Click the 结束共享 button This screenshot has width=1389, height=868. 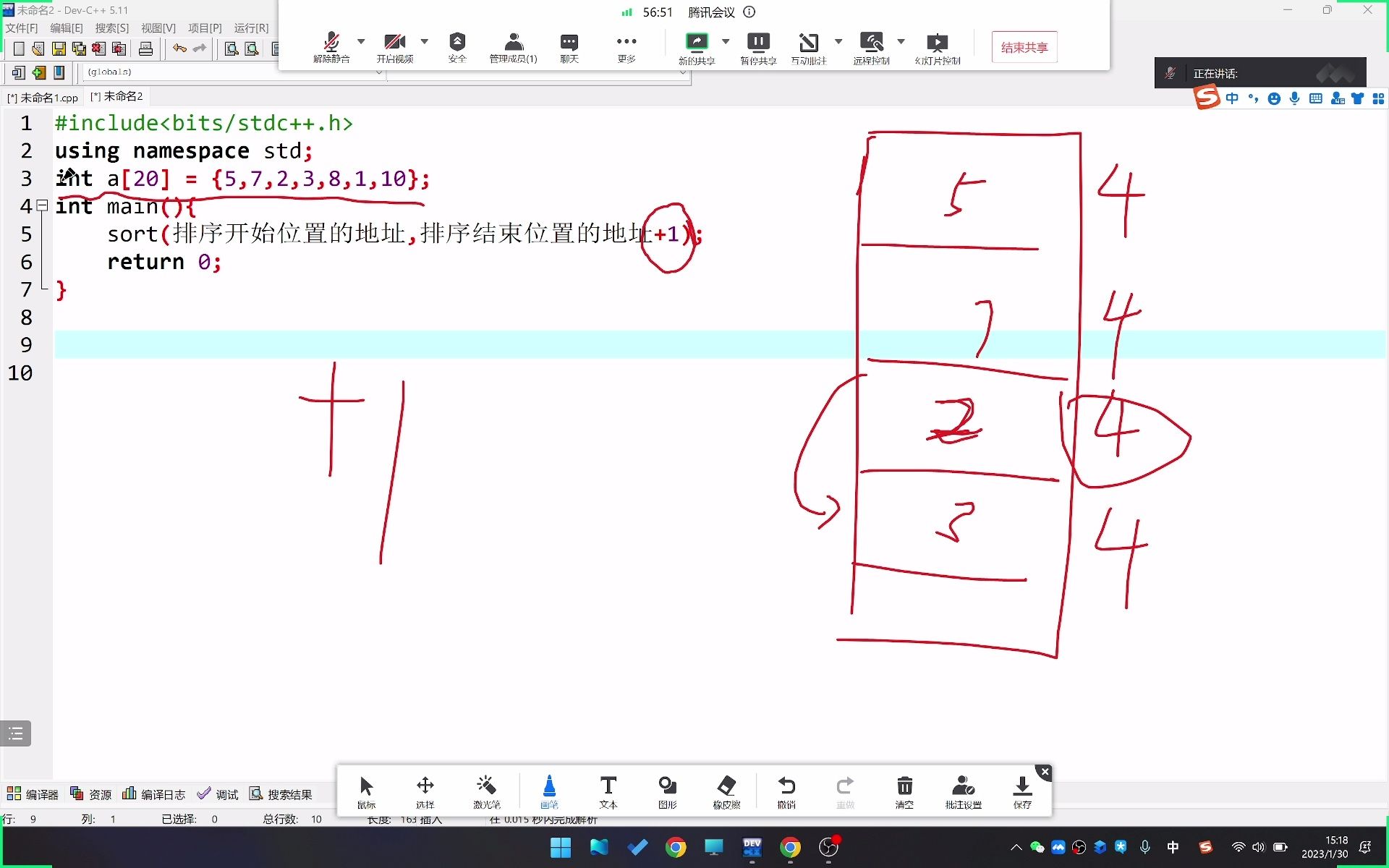(1024, 48)
